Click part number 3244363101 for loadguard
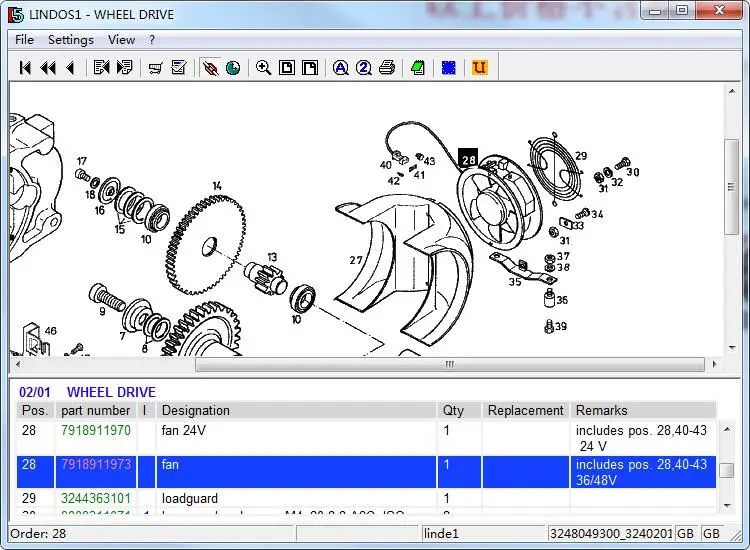 pos(96,498)
